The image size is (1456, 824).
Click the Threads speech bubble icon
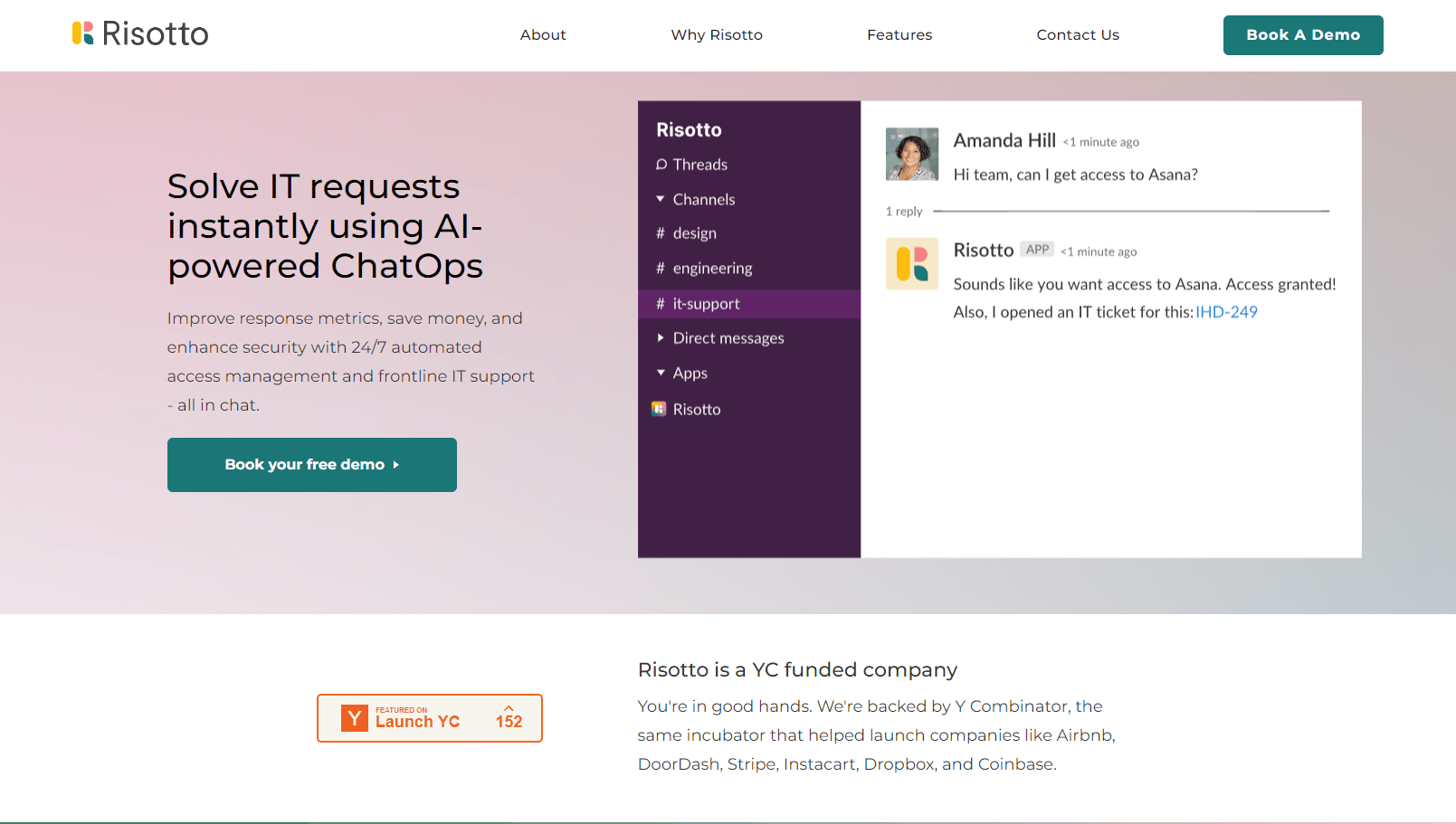click(x=661, y=165)
